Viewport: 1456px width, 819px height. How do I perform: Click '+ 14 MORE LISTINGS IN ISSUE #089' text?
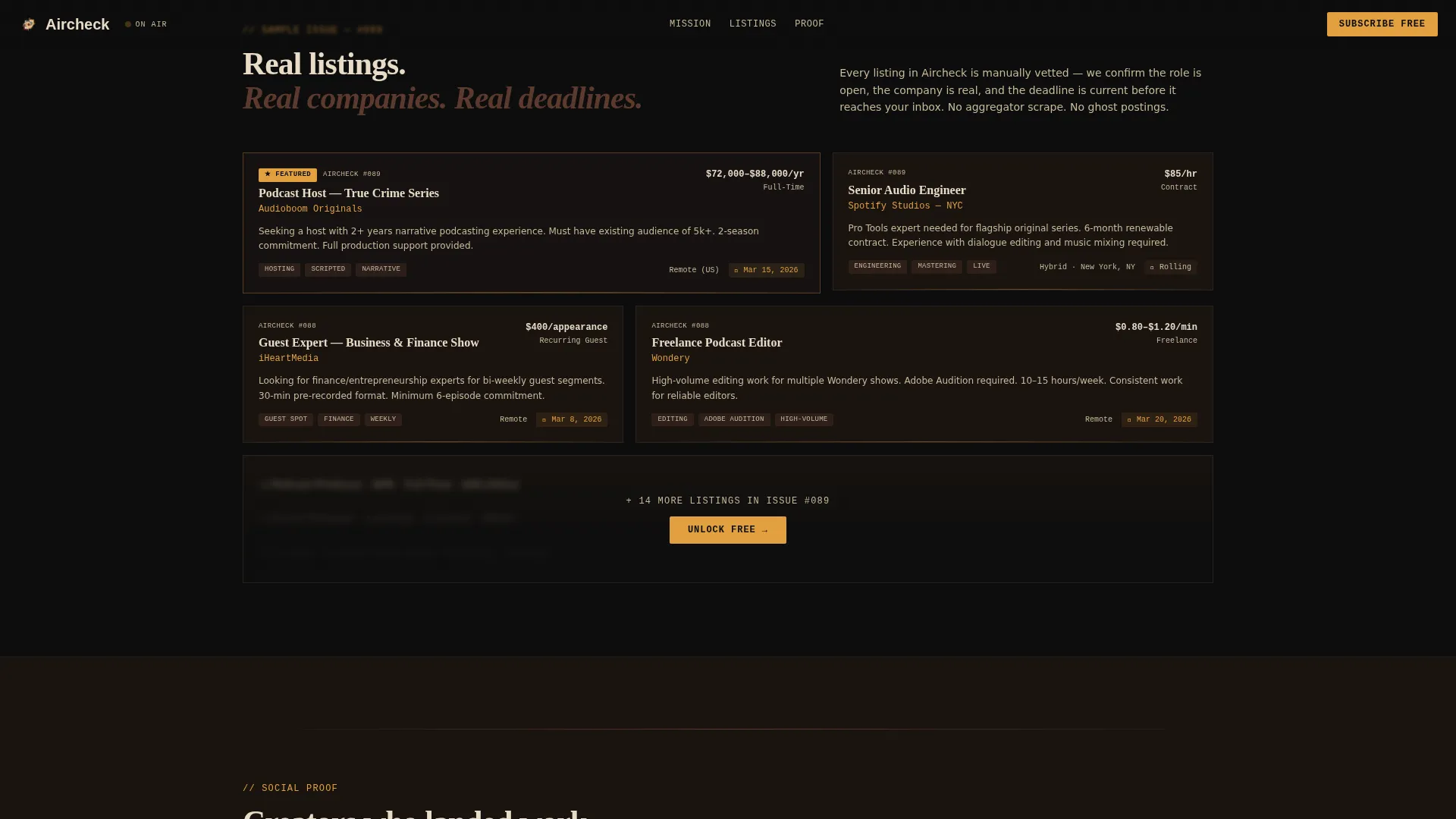(x=727, y=501)
